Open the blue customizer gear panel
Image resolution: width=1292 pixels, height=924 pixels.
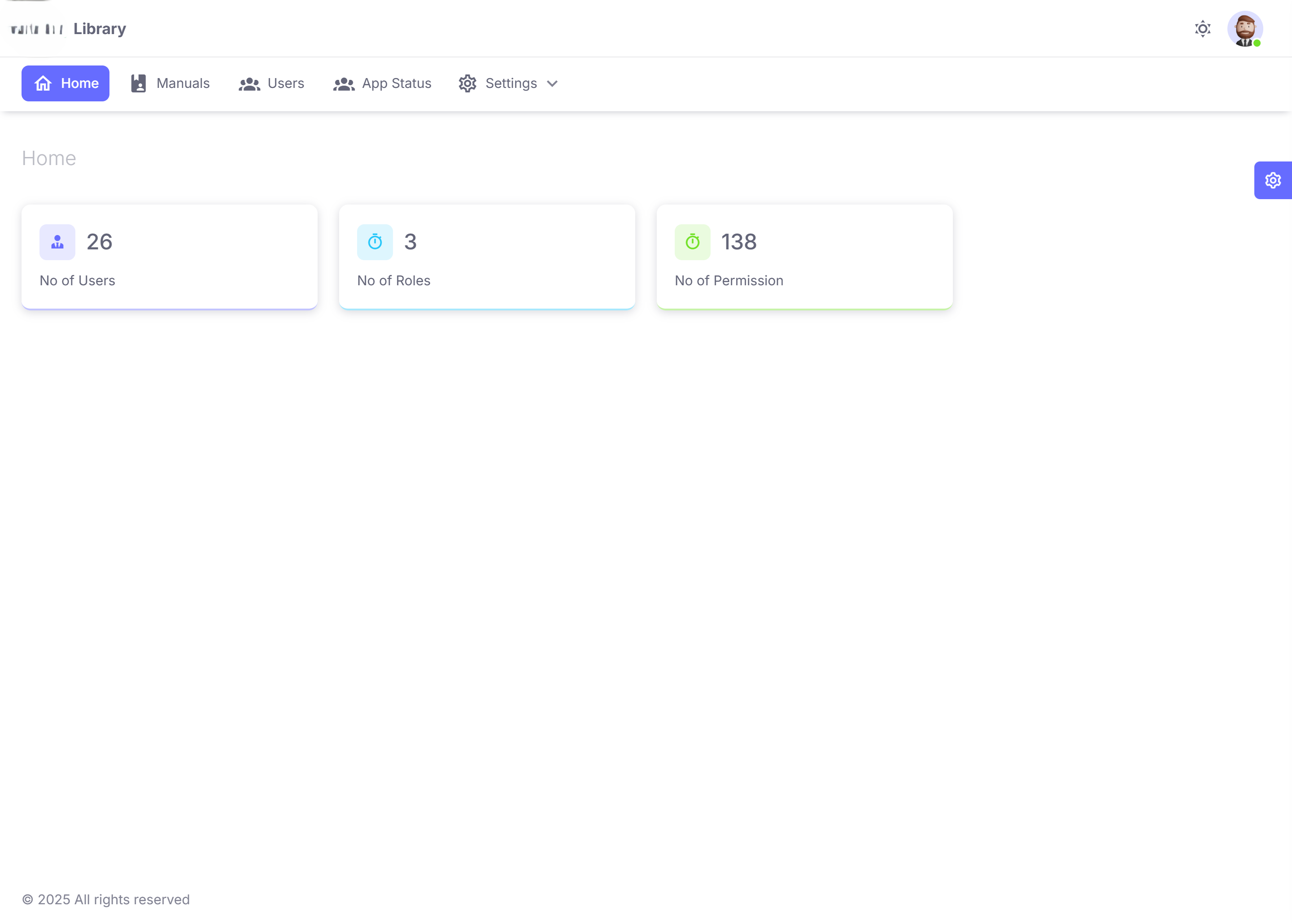click(1273, 180)
